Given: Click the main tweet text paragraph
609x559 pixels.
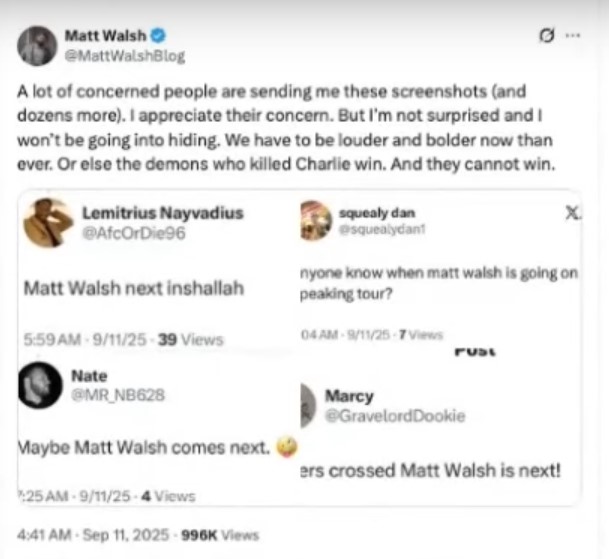Looking at the screenshot, I should 286,128.
